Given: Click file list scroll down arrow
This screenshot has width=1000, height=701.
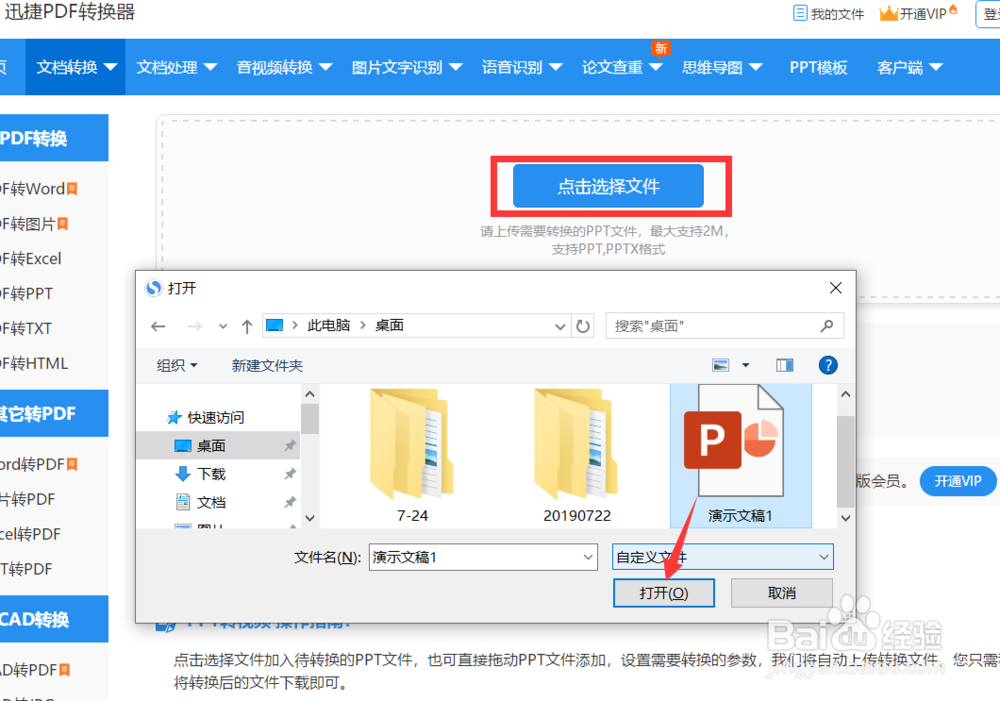Looking at the screenshot, I should [x=846, y=518].
